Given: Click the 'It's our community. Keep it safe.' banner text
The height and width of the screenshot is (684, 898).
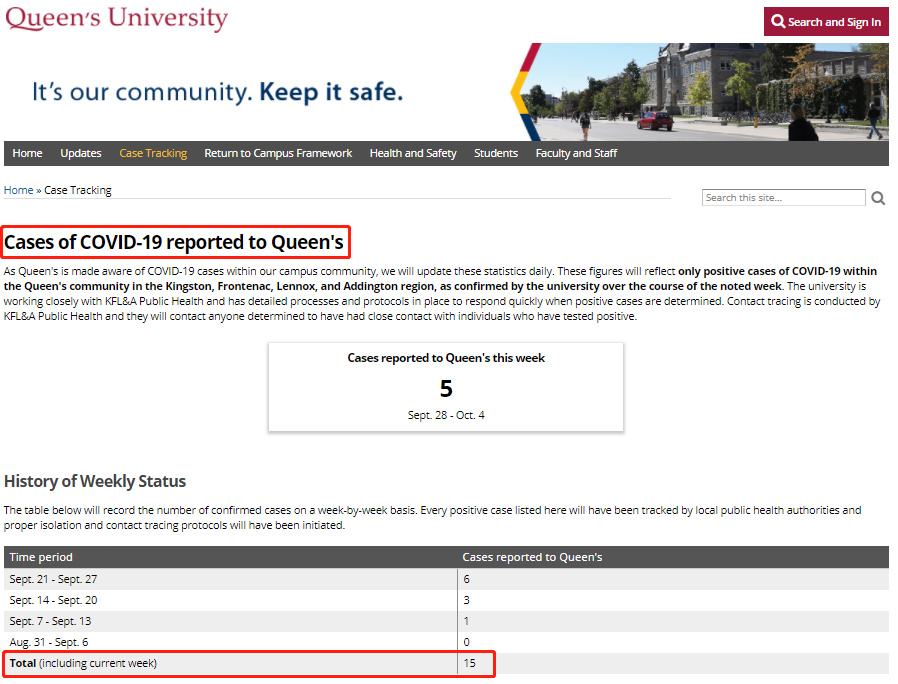Looking at the screenshot, I should (x=218, y=92).
